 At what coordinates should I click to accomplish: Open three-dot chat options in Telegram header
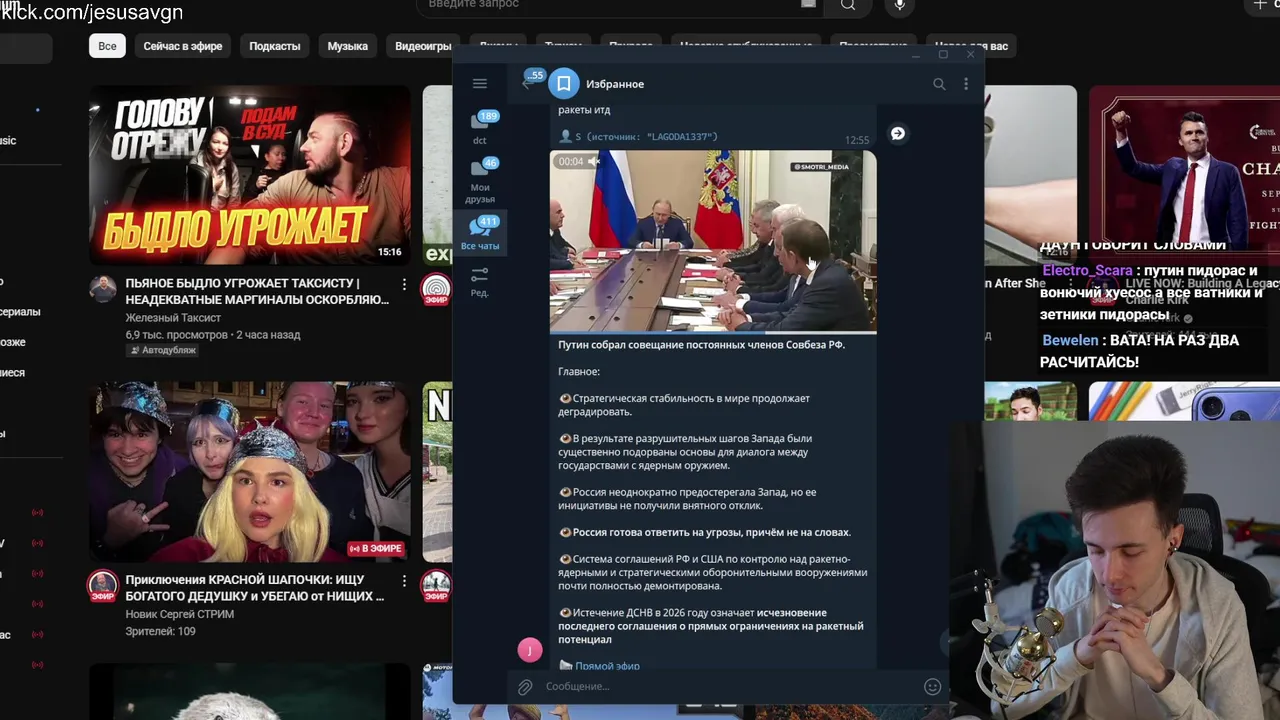966,84
